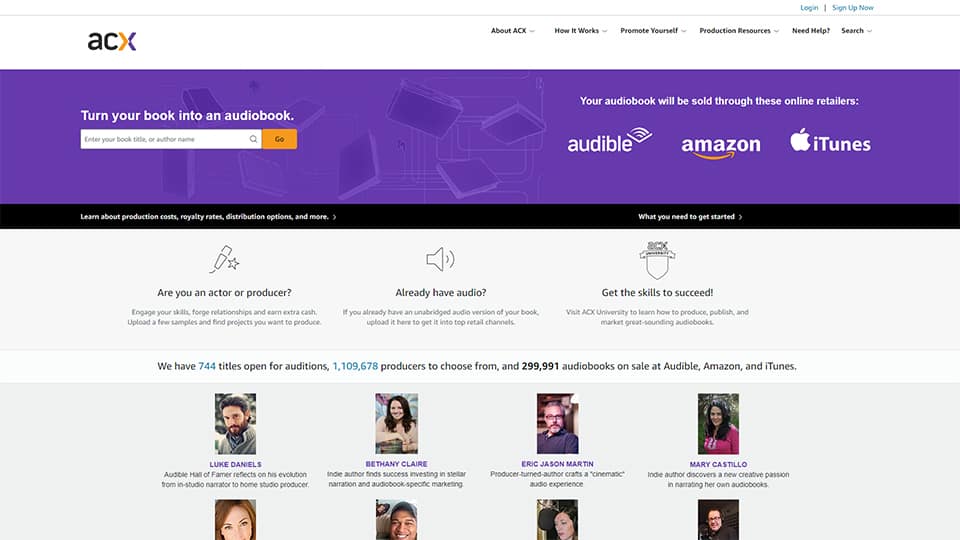
Task: Click 'Get the skills to succeed!' heading
Action: pos(657,293)
